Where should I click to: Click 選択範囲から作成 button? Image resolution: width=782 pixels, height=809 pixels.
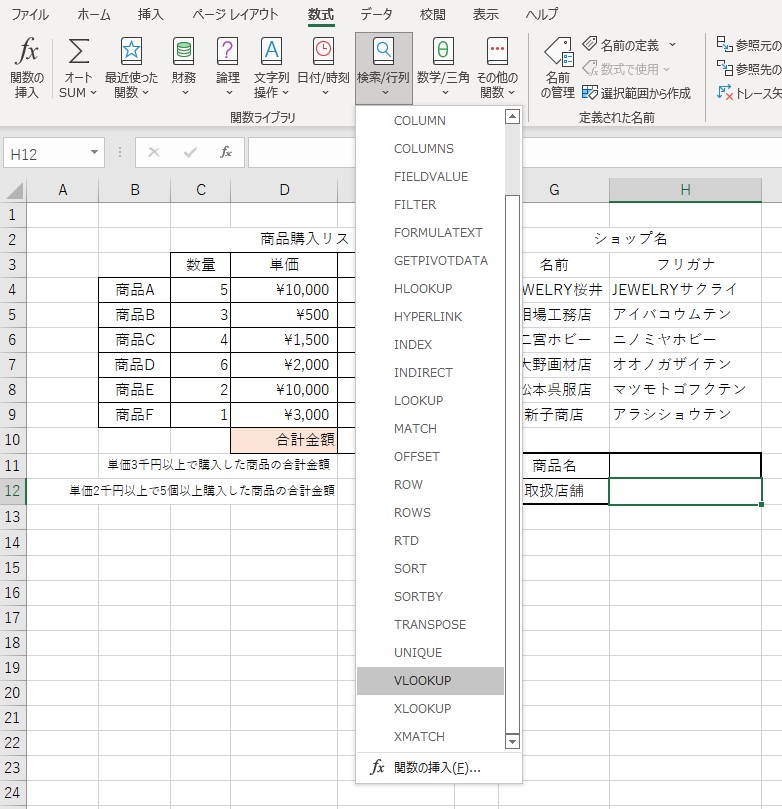coord(636,93)
